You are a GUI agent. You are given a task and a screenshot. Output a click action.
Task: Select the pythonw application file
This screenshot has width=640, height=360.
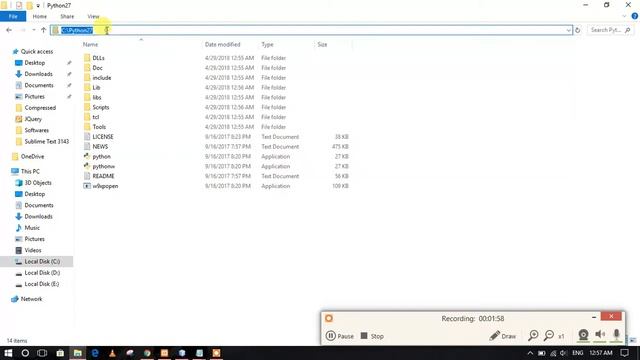point(103,166)
